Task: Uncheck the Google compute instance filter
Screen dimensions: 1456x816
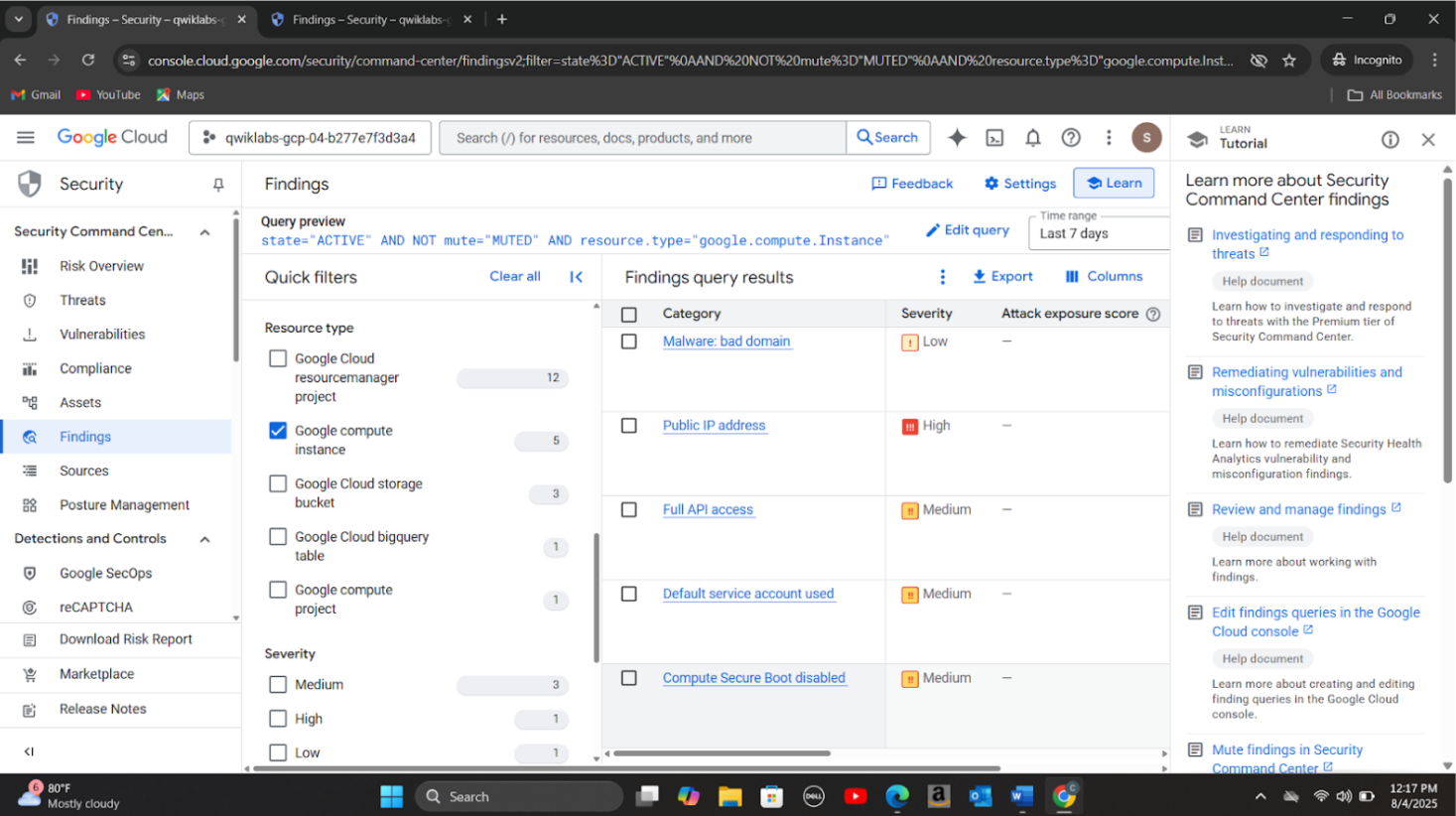Action: pyautogui.click(x=278, y=431)
